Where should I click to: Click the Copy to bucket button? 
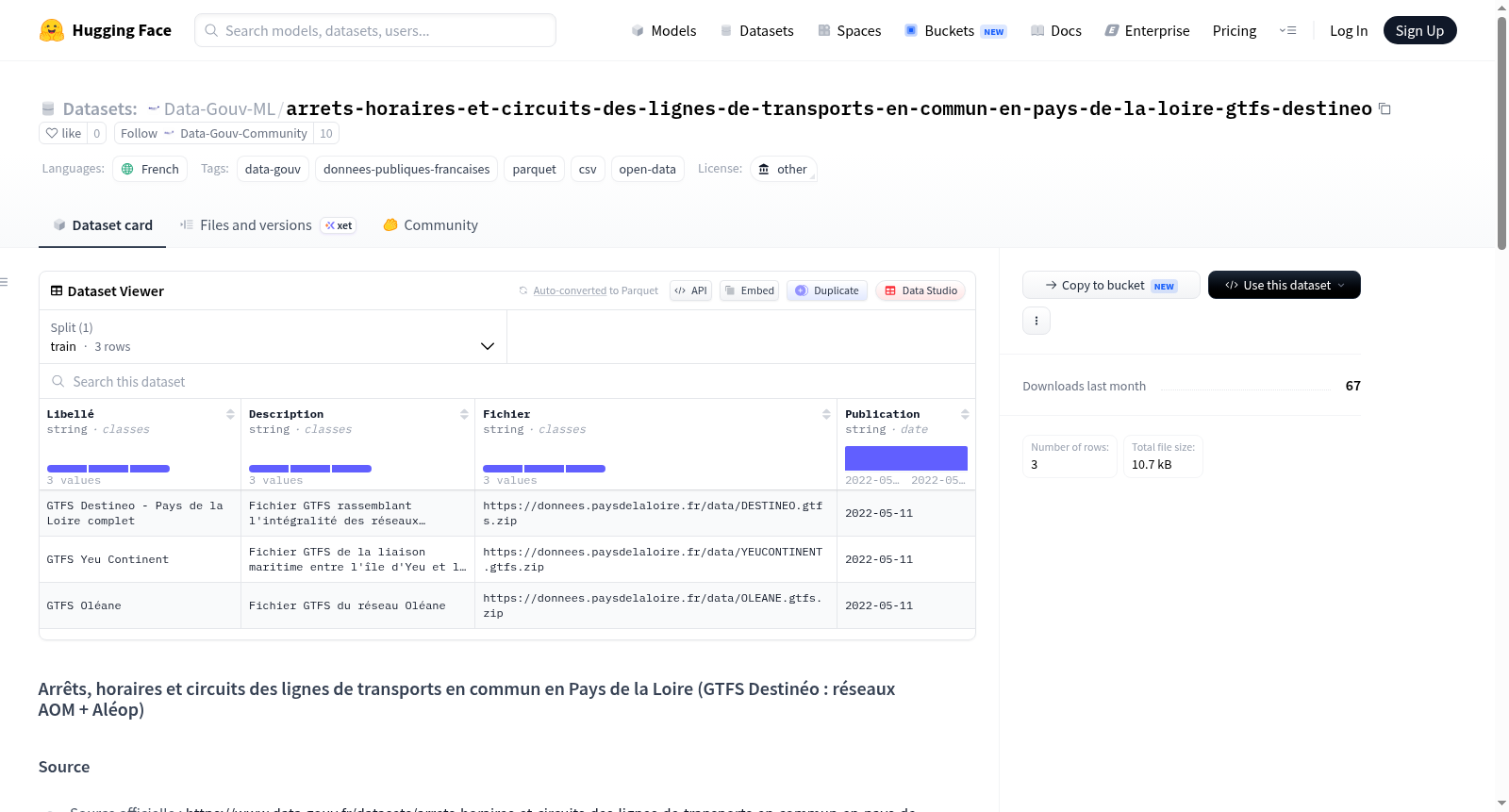(x=1111, y=285)
